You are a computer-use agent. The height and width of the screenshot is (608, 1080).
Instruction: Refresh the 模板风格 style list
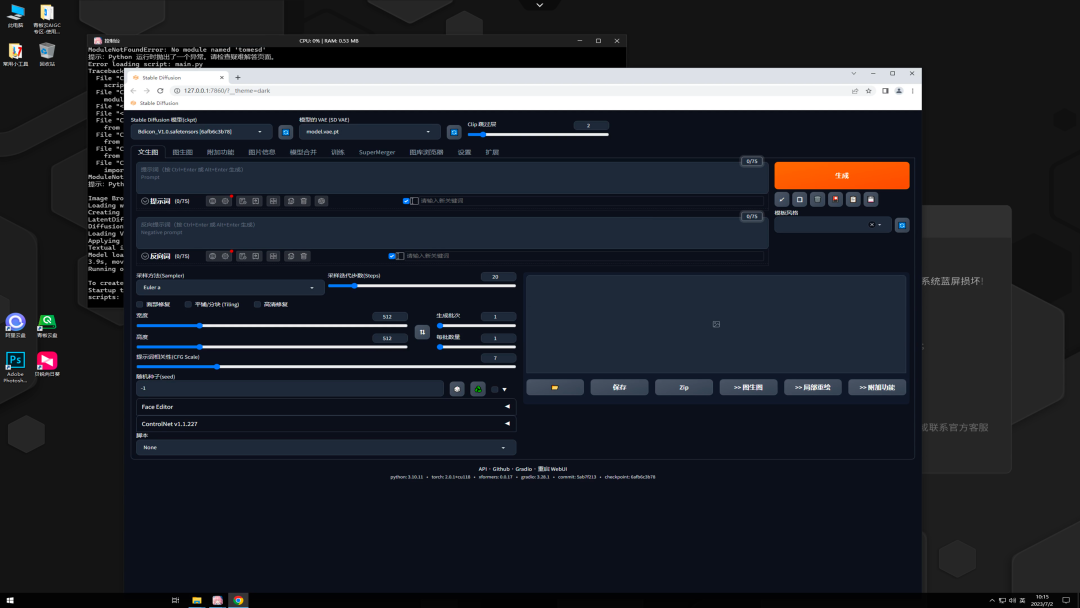tap(902, 225)
